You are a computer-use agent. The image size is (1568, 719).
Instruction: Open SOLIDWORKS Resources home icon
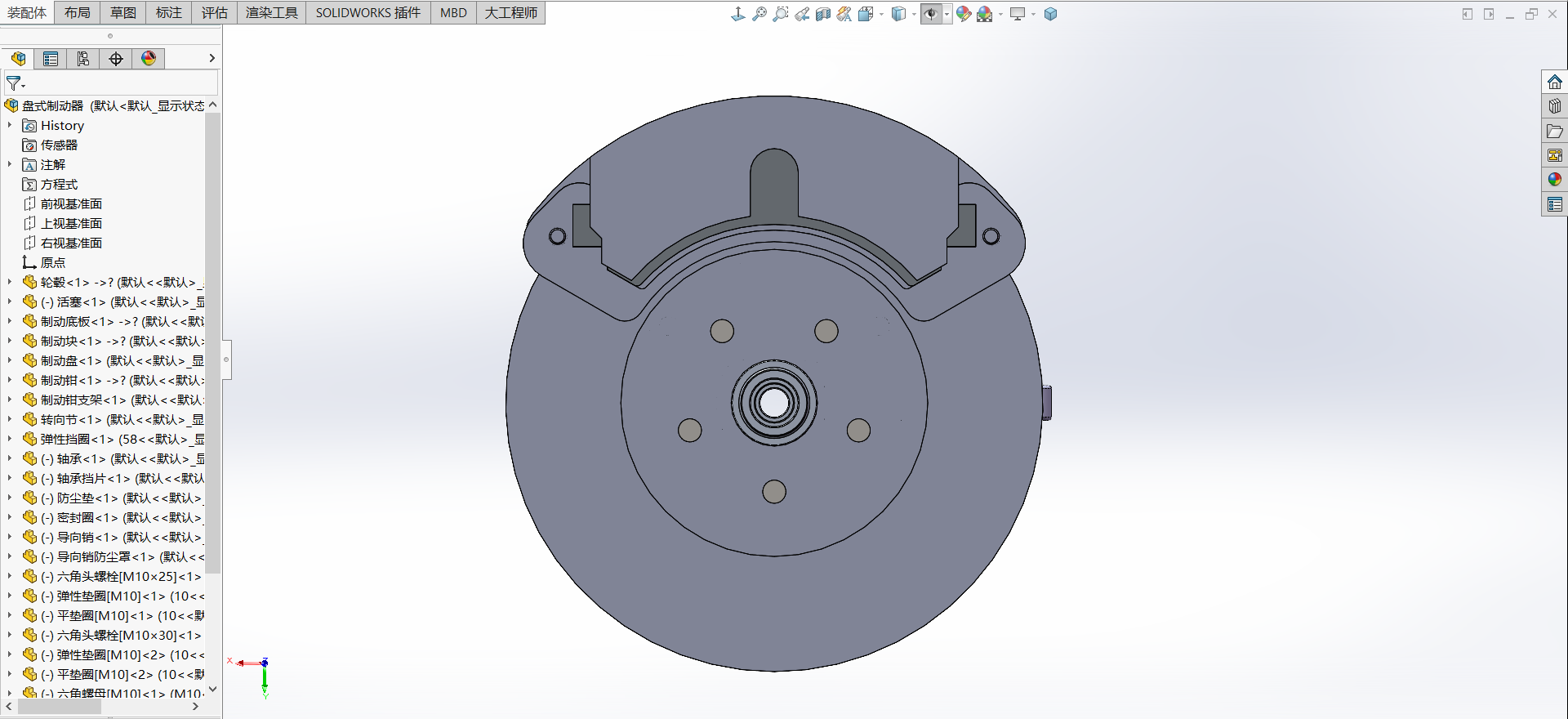pyautogui.click(x=1555, y=82)
